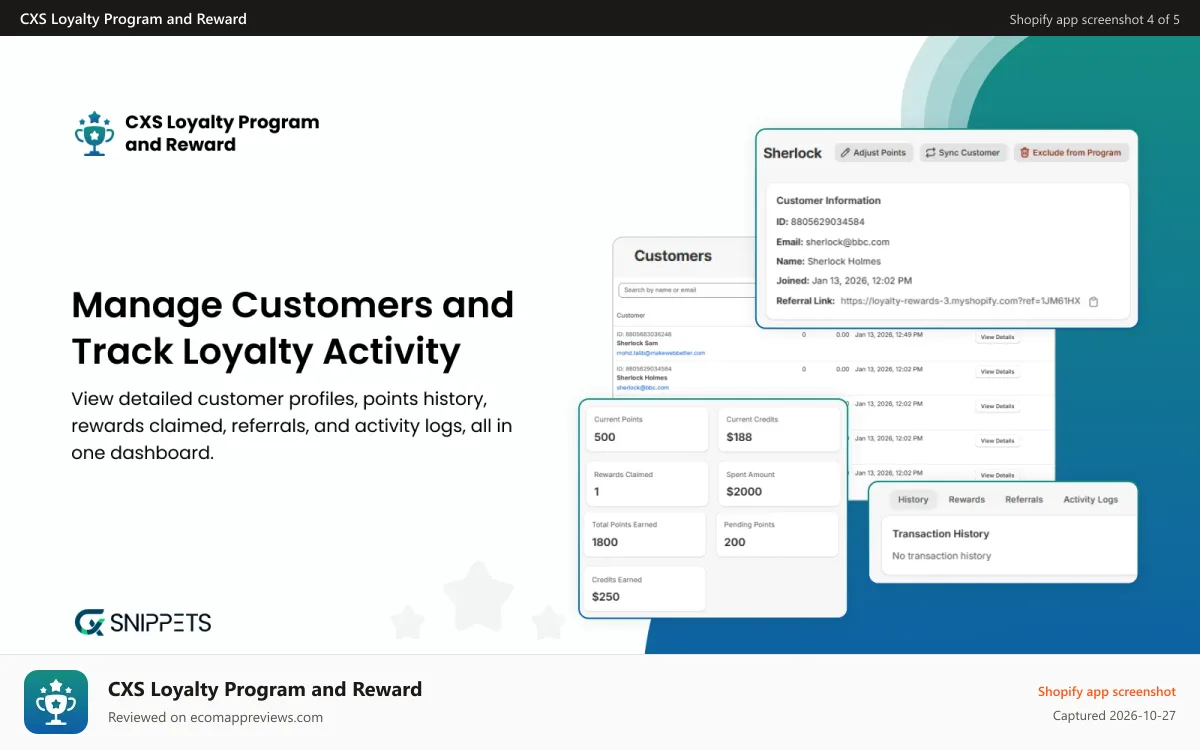Click Reviewed on ecomappreviews.com text
This screenshot has width=1200, height=750.
[x=215, y=717]
